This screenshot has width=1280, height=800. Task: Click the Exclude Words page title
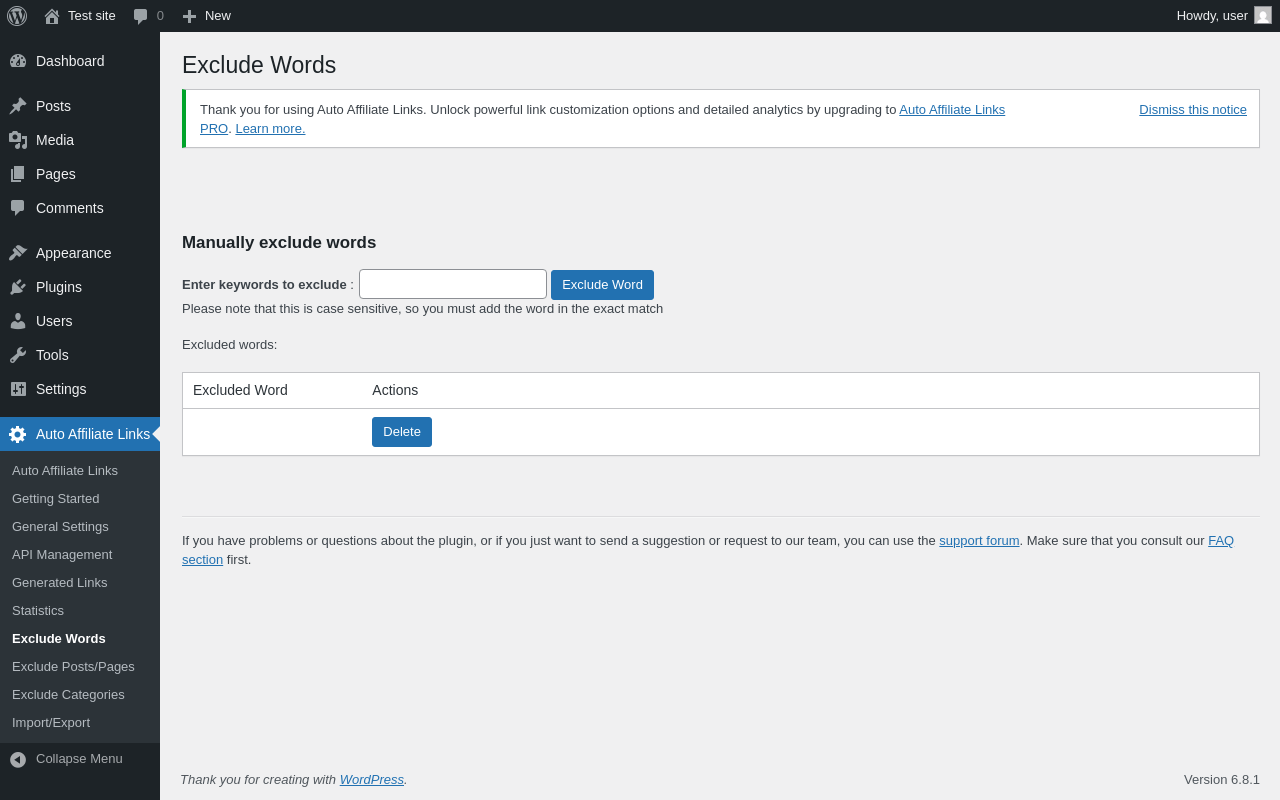click(259, 65)
